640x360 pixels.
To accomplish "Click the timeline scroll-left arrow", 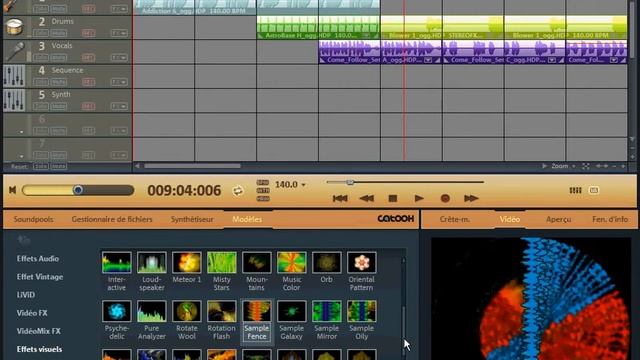I will coord(137,166).
